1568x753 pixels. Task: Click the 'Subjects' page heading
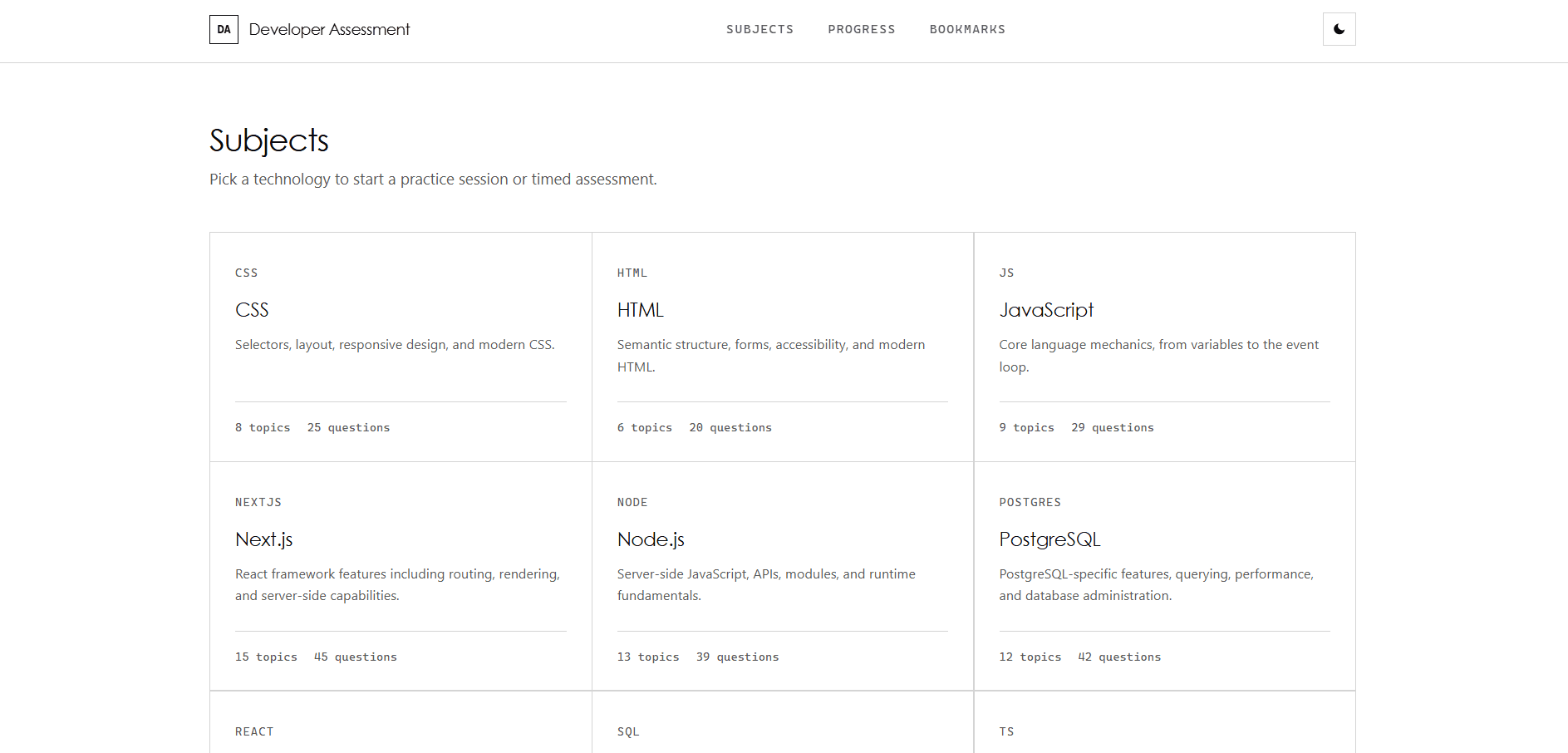[269, 140]
